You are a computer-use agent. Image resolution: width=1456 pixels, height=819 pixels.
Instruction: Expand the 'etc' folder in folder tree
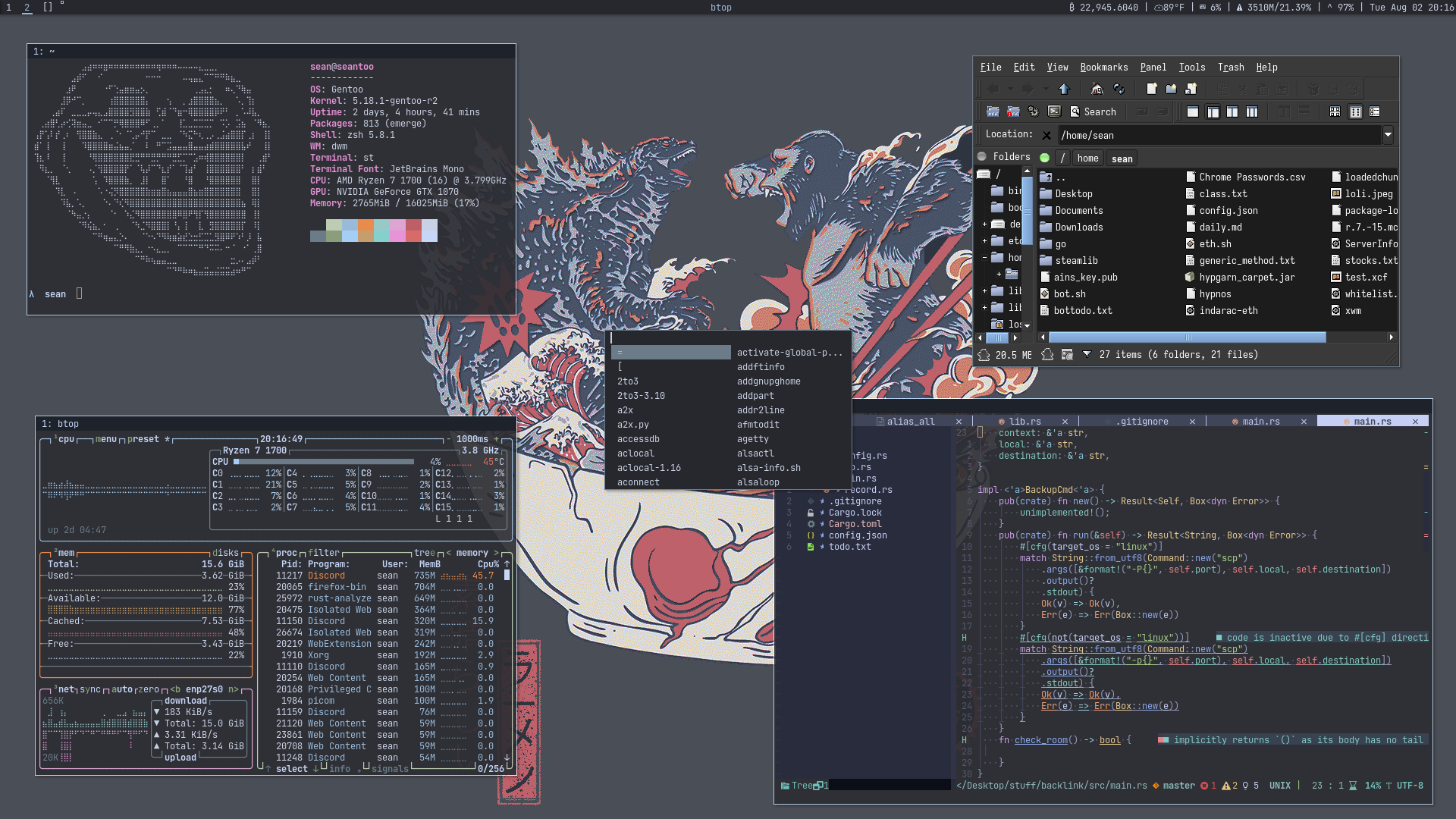pyautogui.click(x=985, y=241)
